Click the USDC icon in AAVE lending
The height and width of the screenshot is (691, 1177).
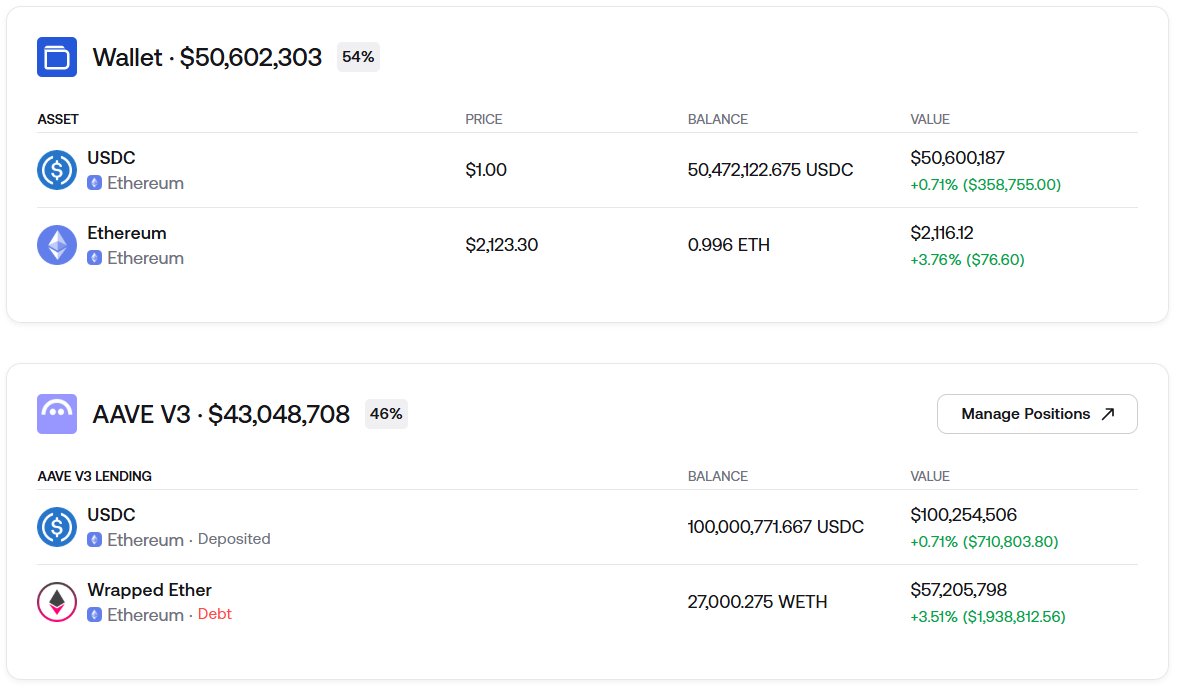[x=57, y=527]
